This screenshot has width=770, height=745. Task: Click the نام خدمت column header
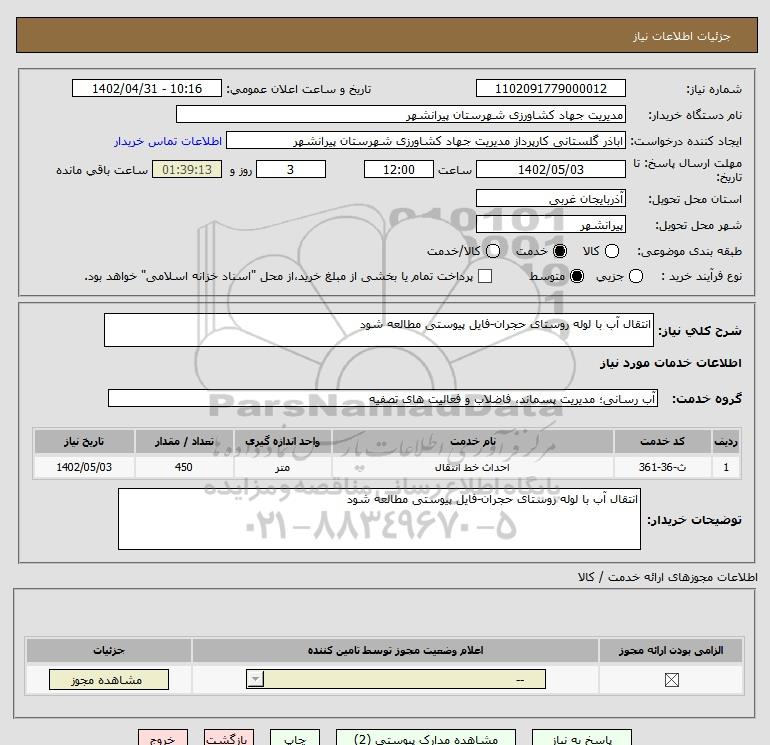point(473,441)
